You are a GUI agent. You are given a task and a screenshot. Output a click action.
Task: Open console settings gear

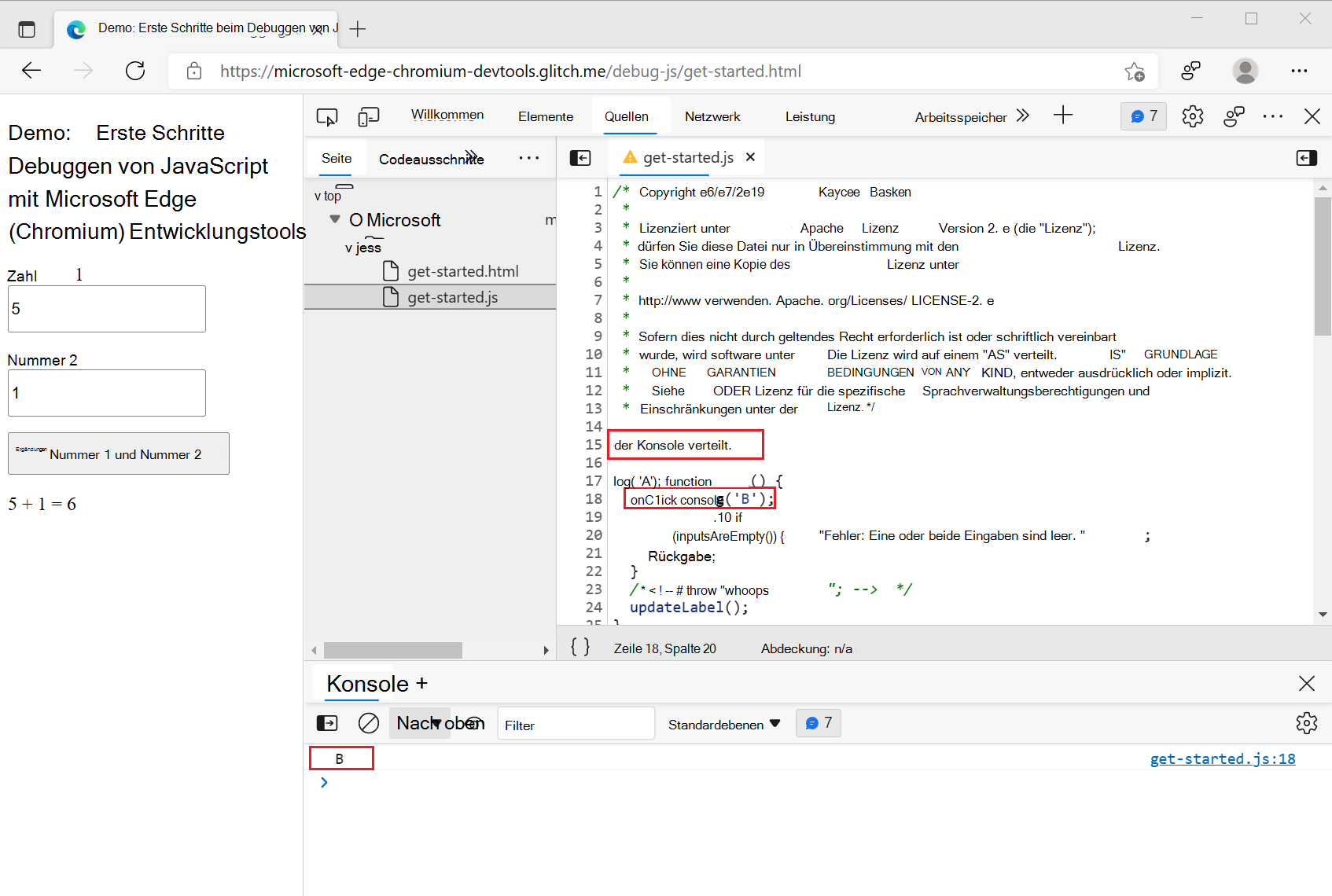click(1308, 723)
